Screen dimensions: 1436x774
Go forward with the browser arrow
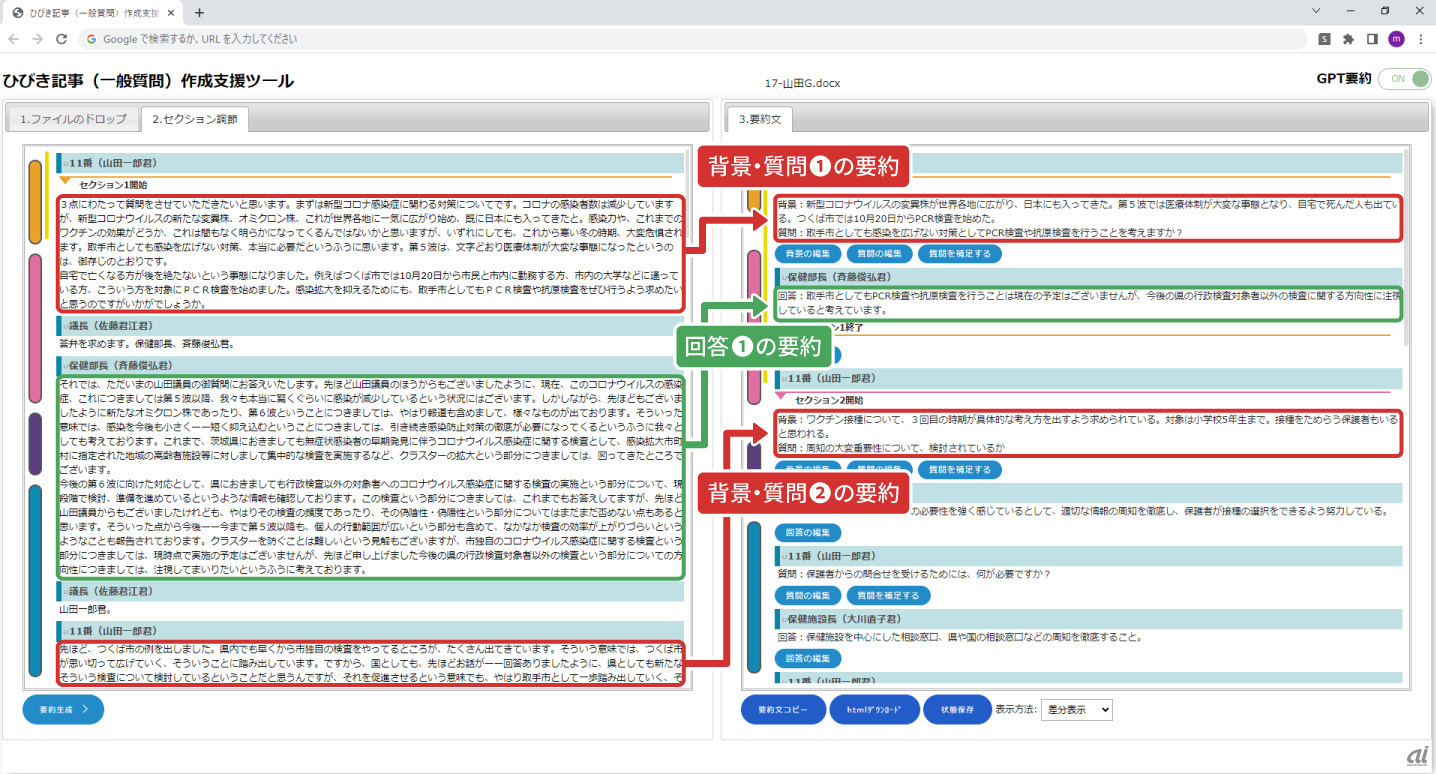(38, 39)
